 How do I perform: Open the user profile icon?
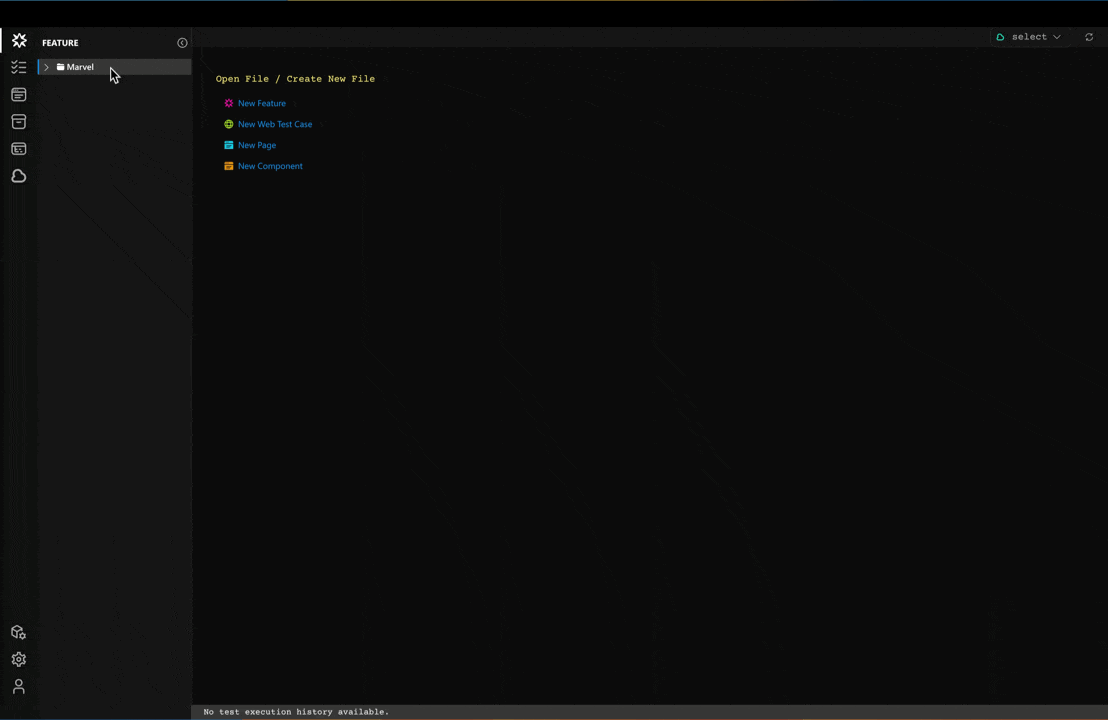pyautogui.click(x=18, y=687)
